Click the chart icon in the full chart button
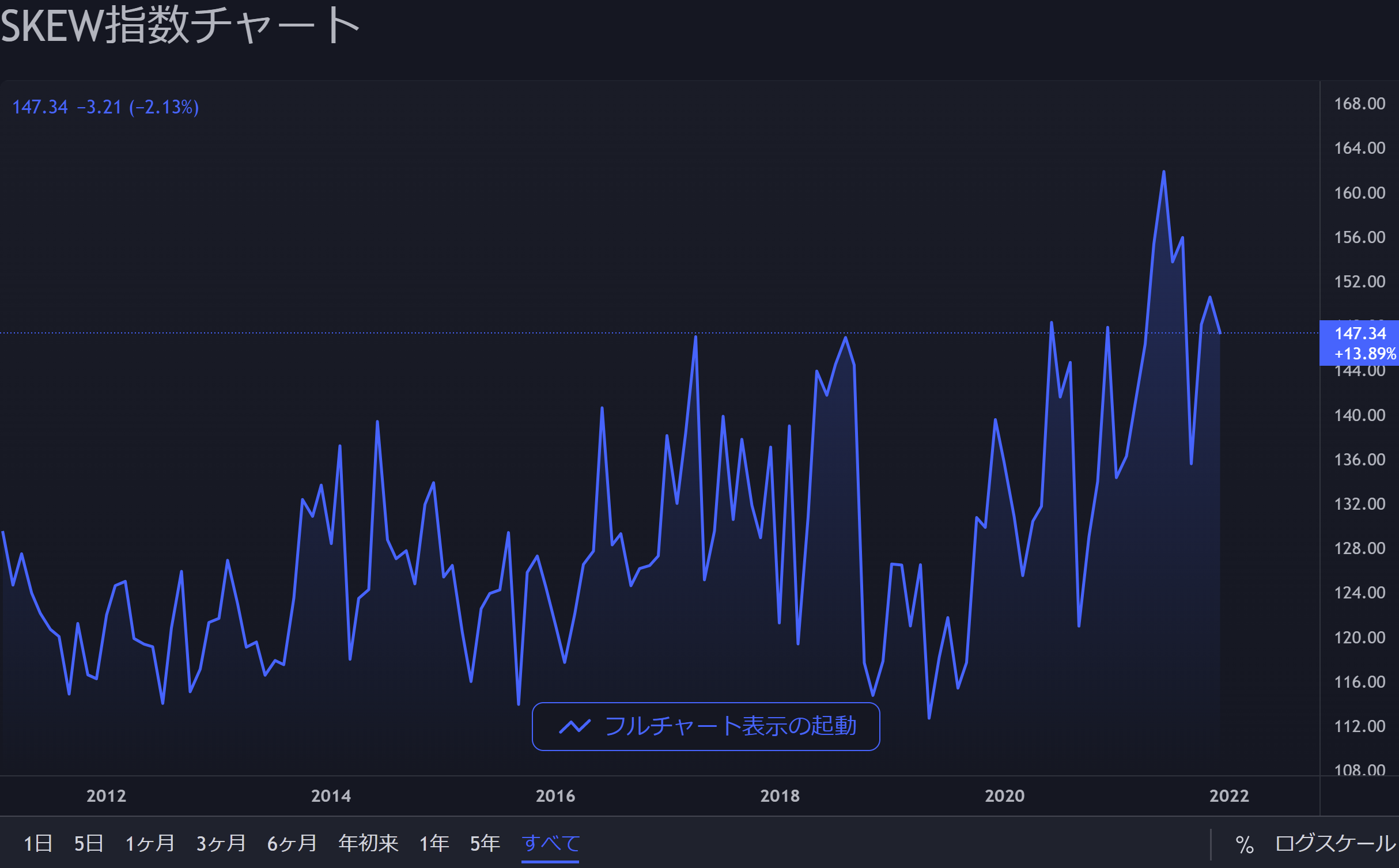 (574, 726)
